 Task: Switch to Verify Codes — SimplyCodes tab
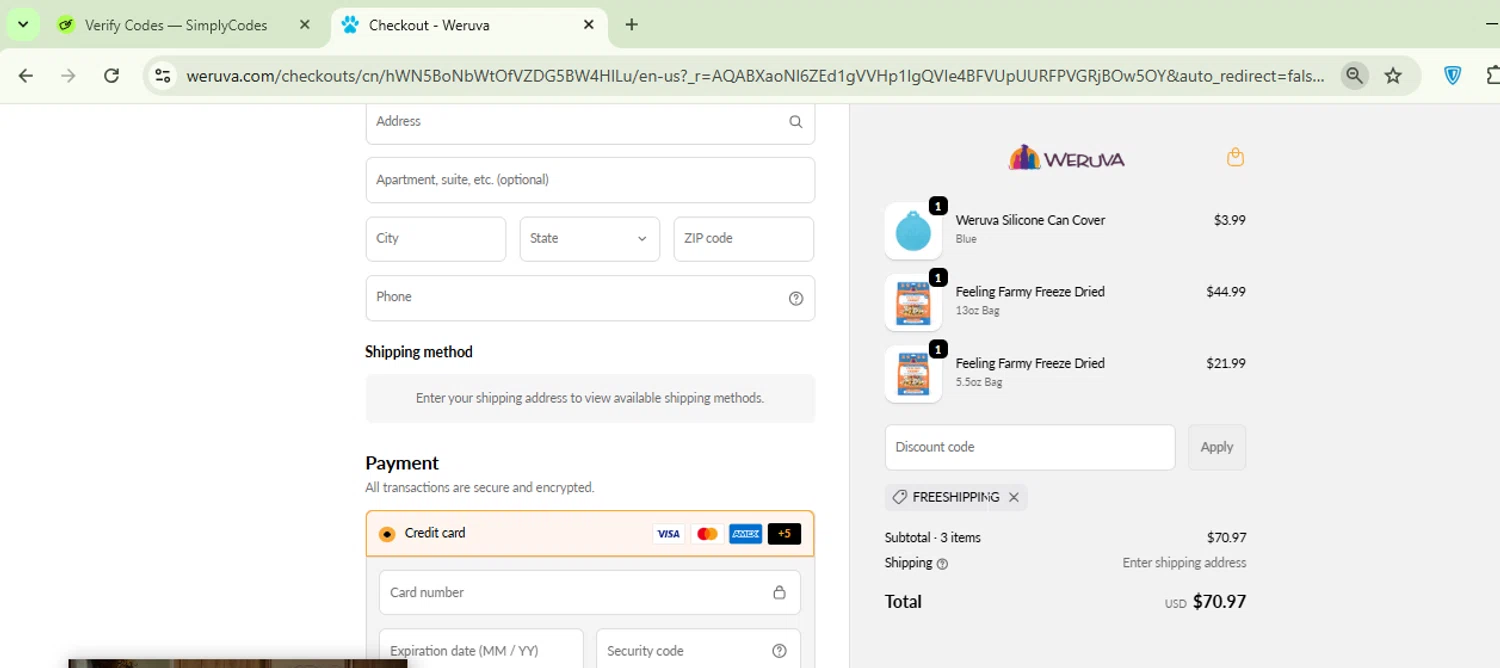click(176, 25)
